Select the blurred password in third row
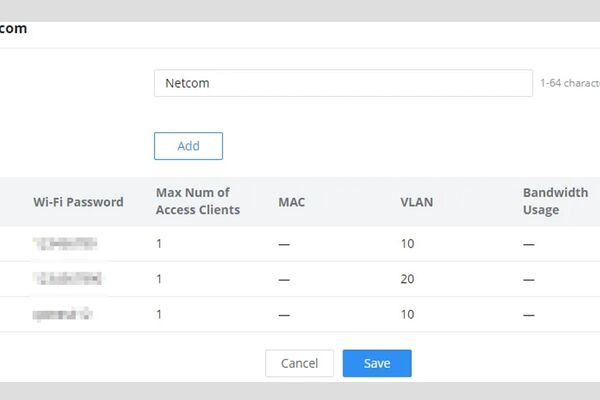 (62, 314)
